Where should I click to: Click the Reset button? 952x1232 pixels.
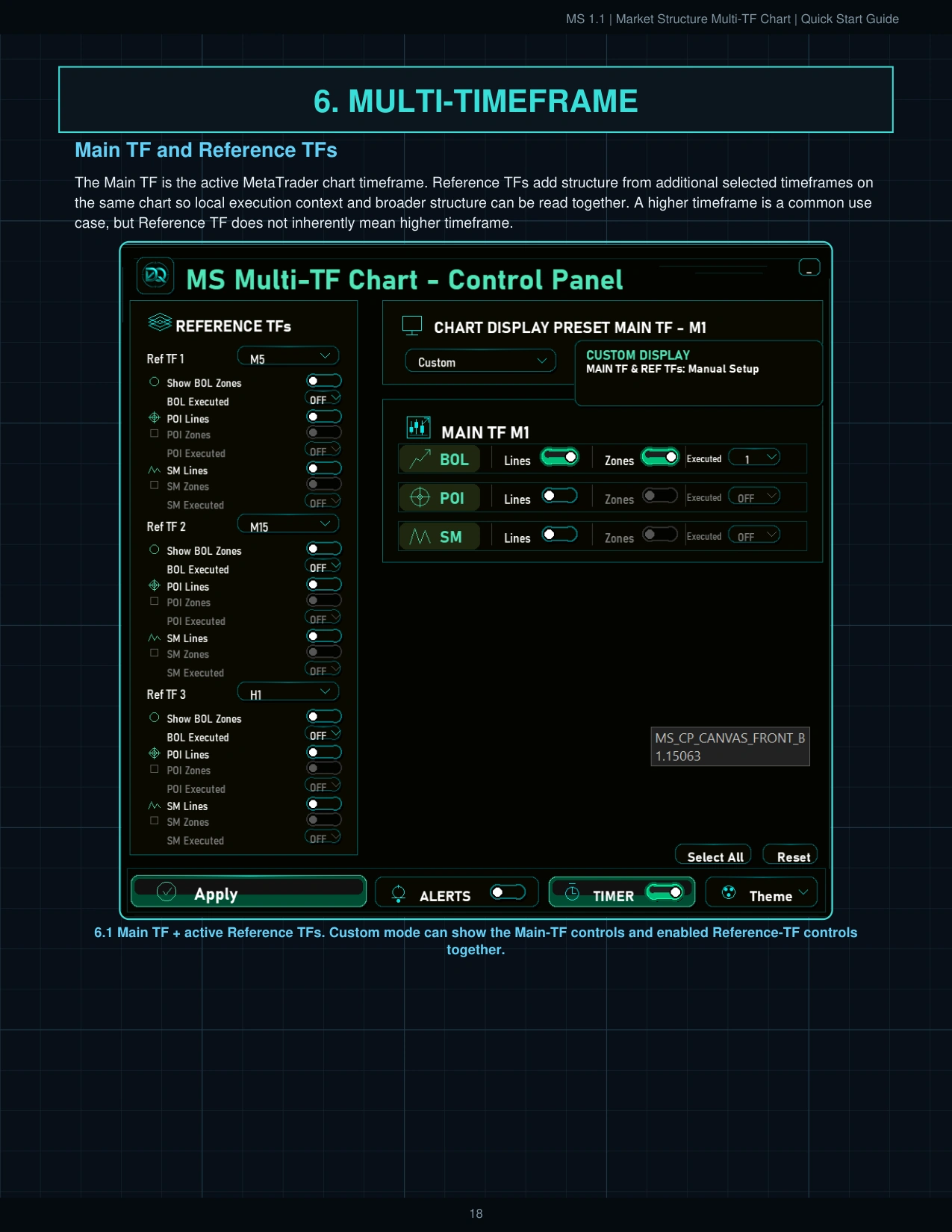click(791, 856)
